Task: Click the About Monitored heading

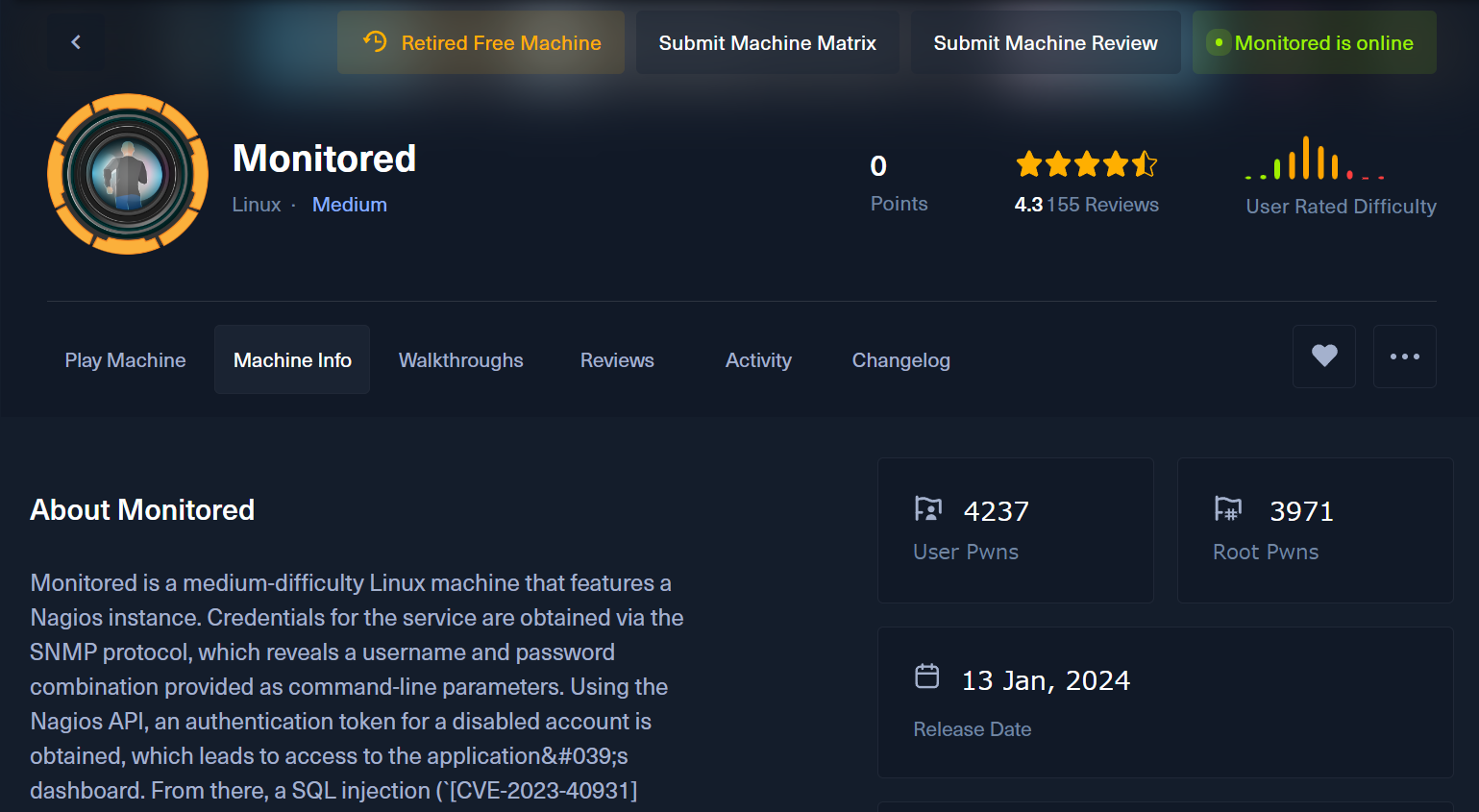Action: pos(142,510)
